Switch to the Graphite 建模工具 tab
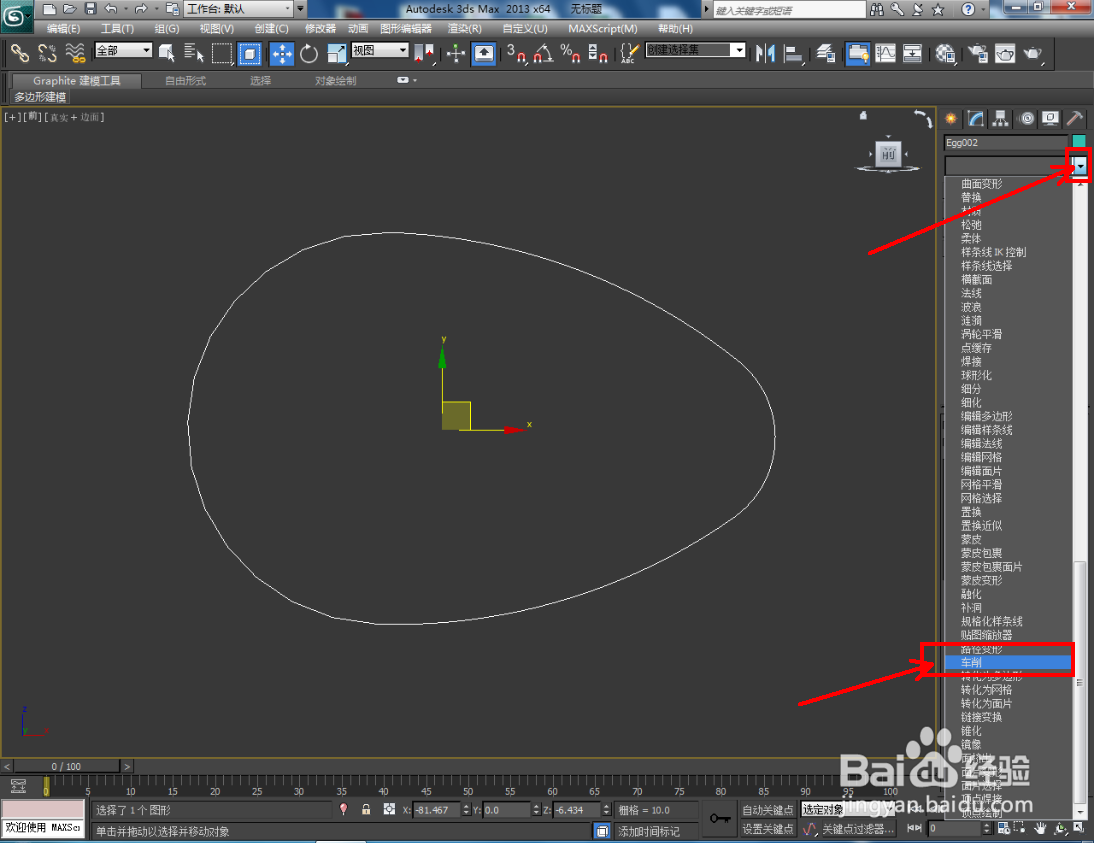 (x=77, y=81)
